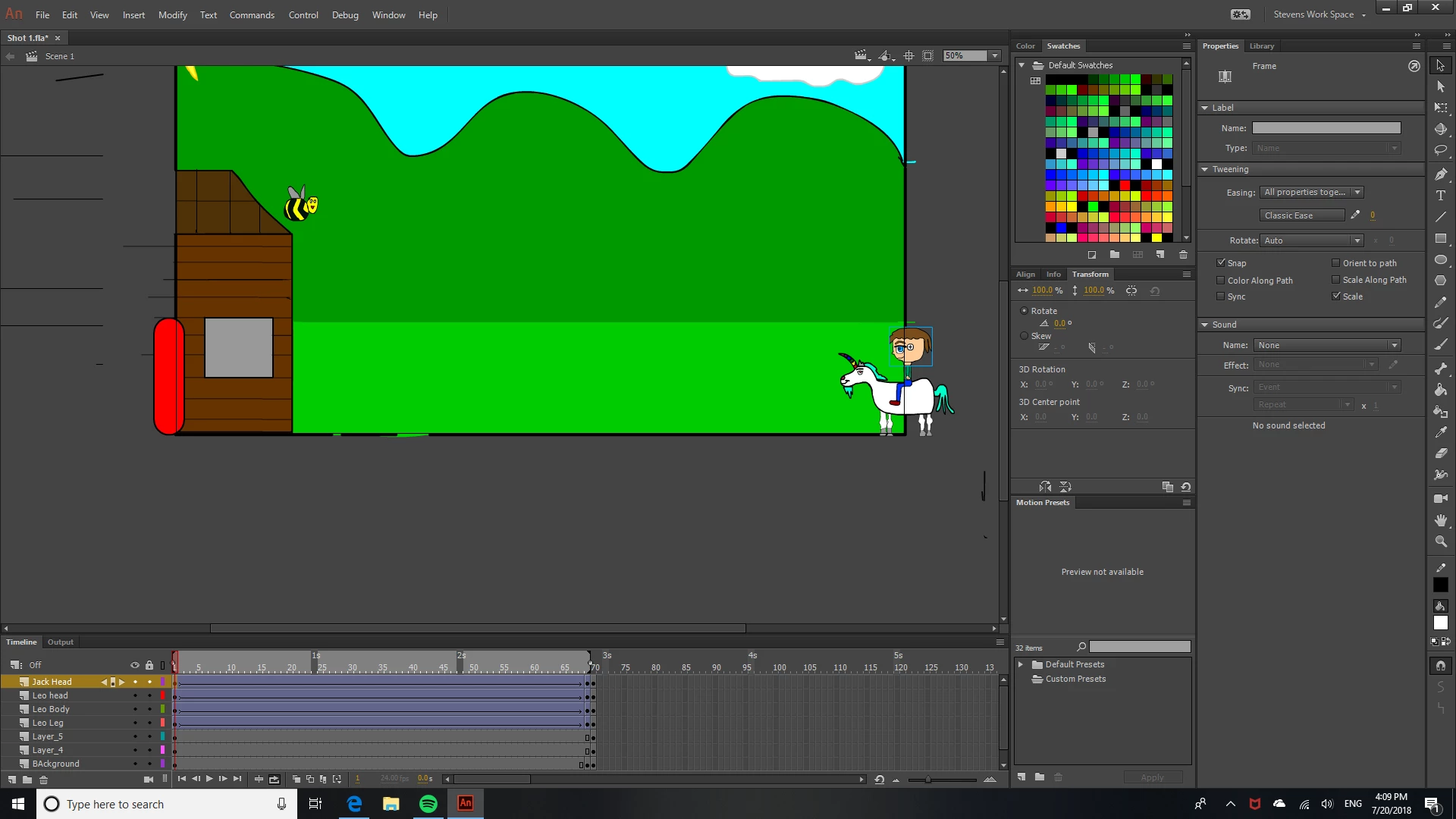This screenshot has height=819, width=1456.
Task: Select the Text tool
Action: 1441,196
